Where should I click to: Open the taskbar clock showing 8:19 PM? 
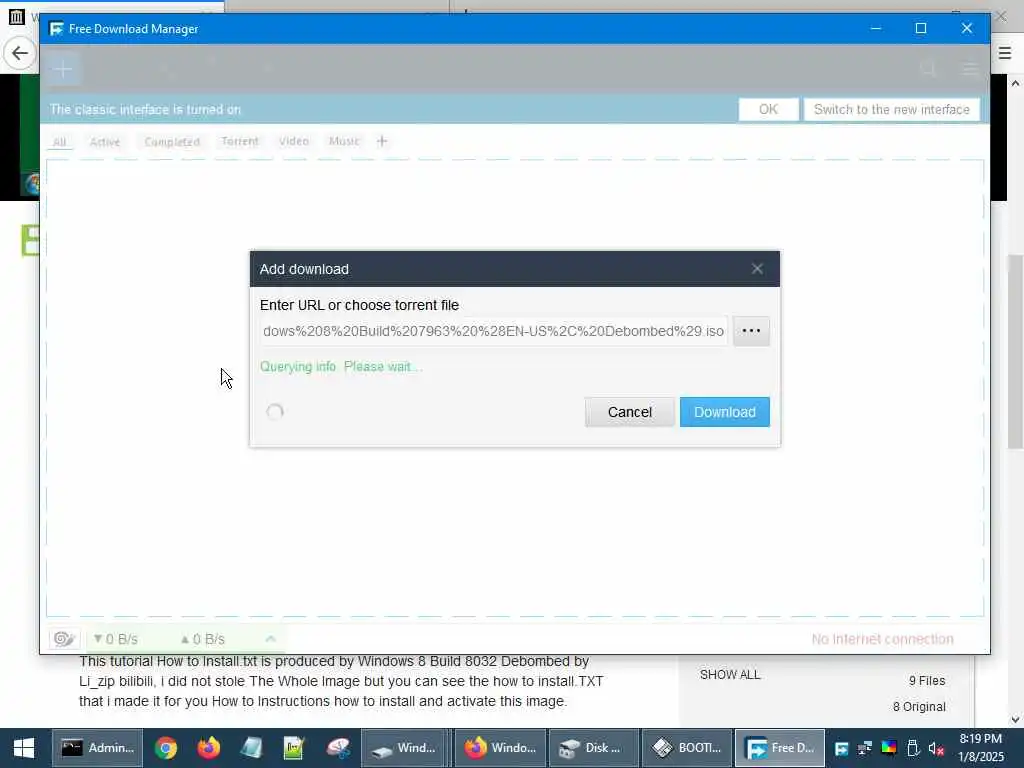(980, 748)
